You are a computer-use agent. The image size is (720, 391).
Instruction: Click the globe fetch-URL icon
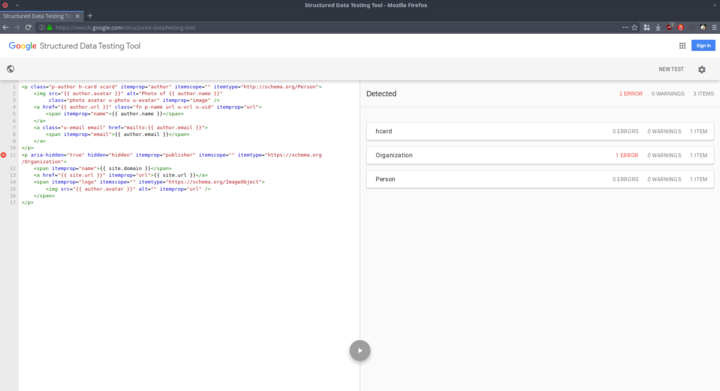tap(11, 69)
